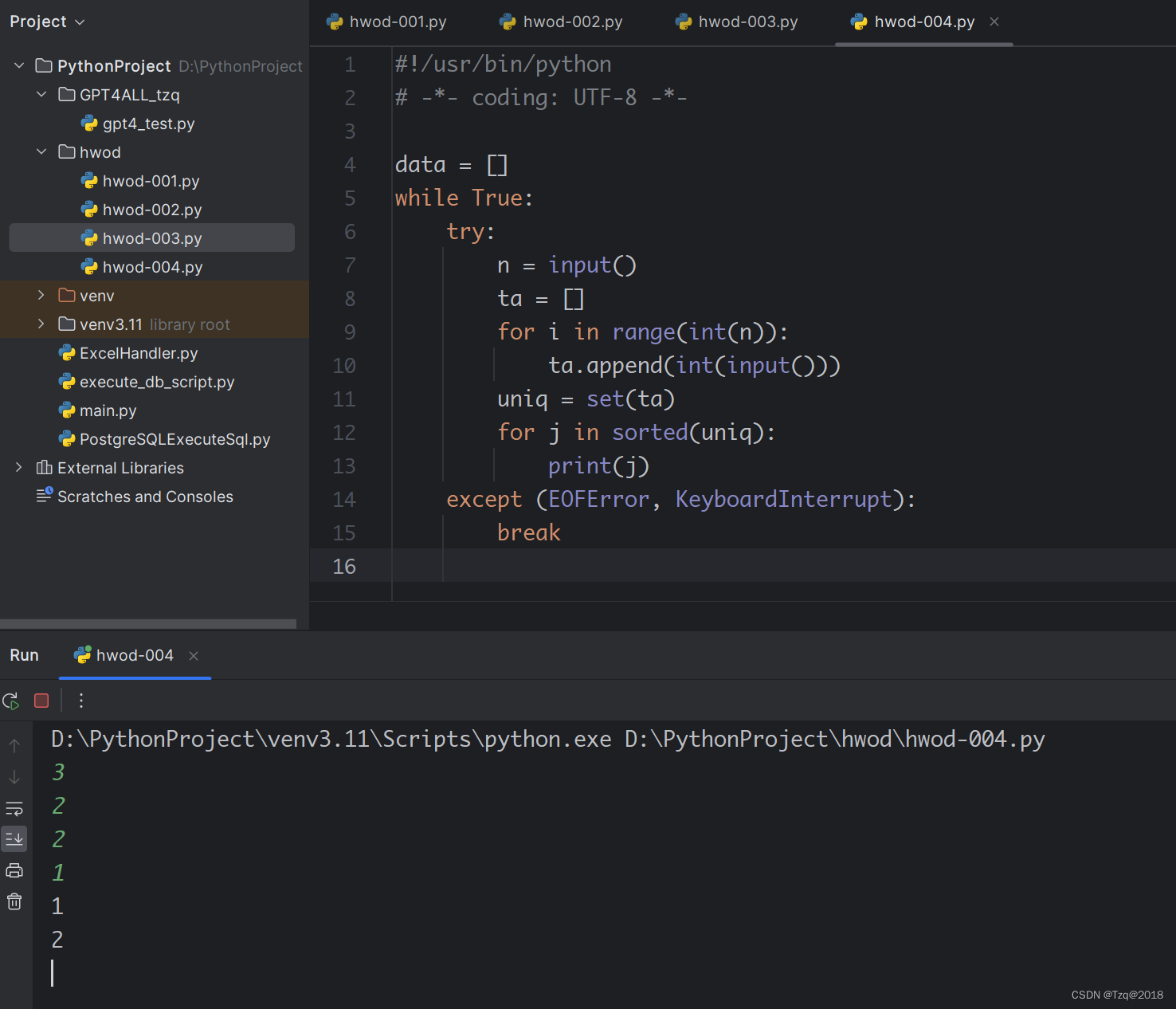Expand External Libraries node
This screenshot has width=1176, height=1009.
[19, 467]
